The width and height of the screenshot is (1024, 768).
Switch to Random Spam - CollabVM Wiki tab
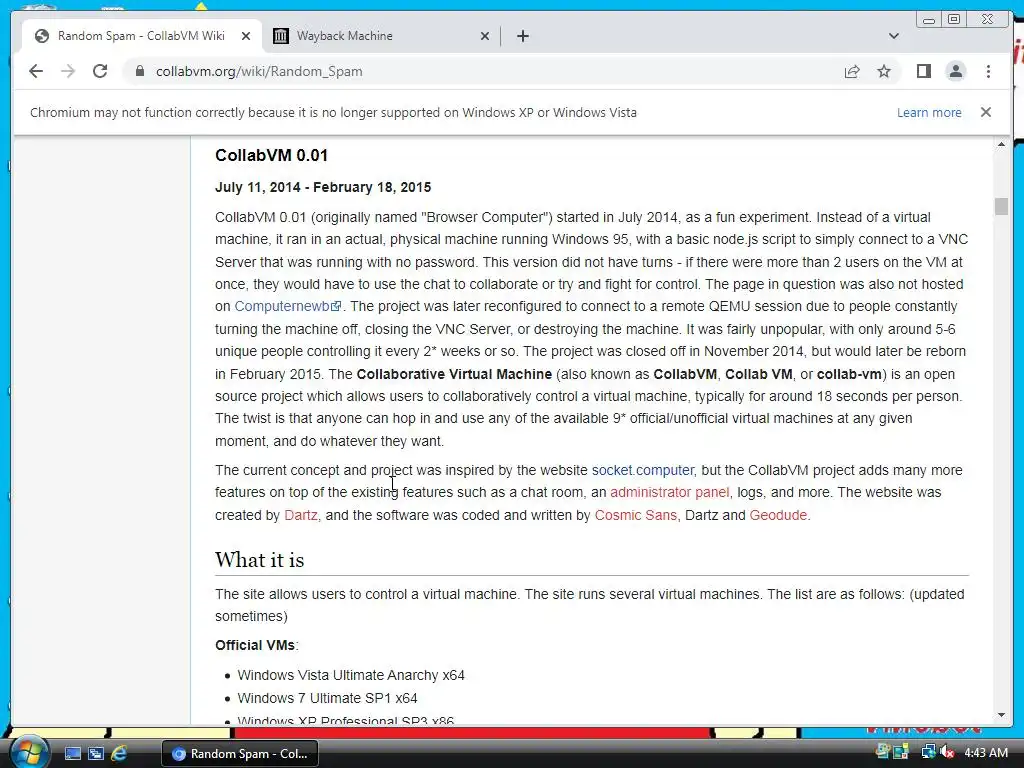pos(141,36)
